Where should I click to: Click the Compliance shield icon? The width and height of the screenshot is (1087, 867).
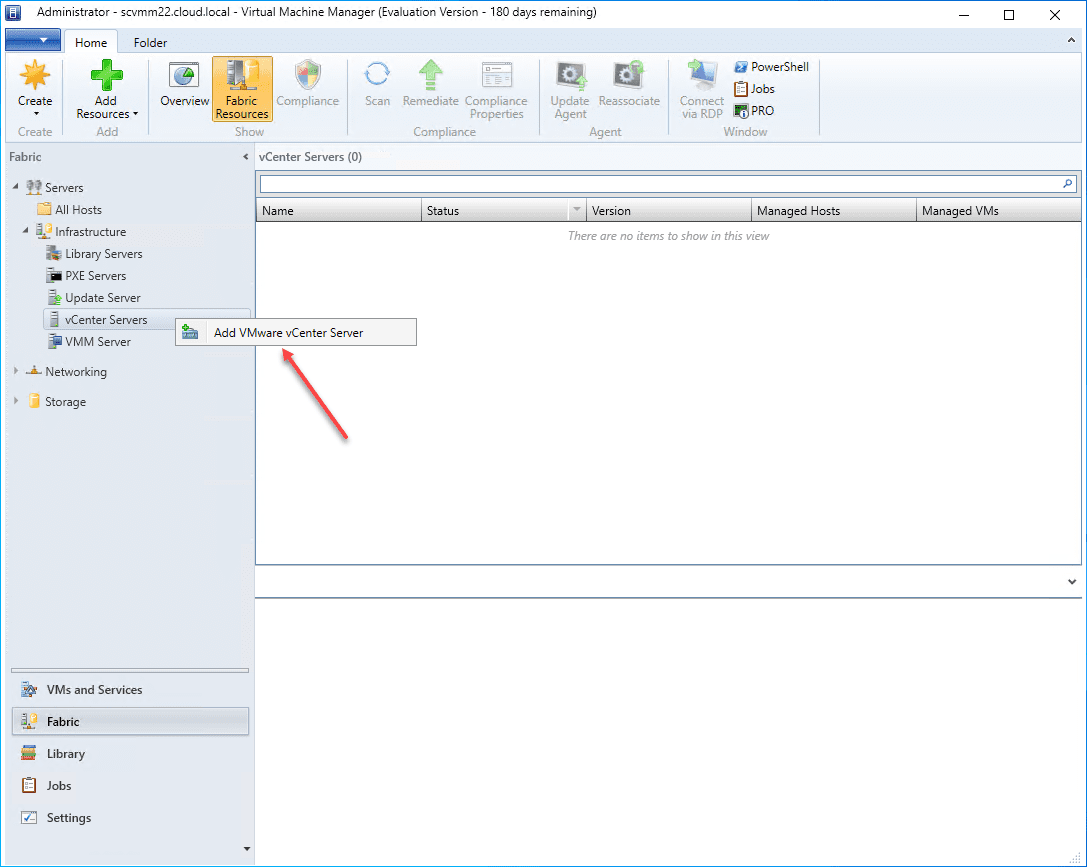pos(308,75)
